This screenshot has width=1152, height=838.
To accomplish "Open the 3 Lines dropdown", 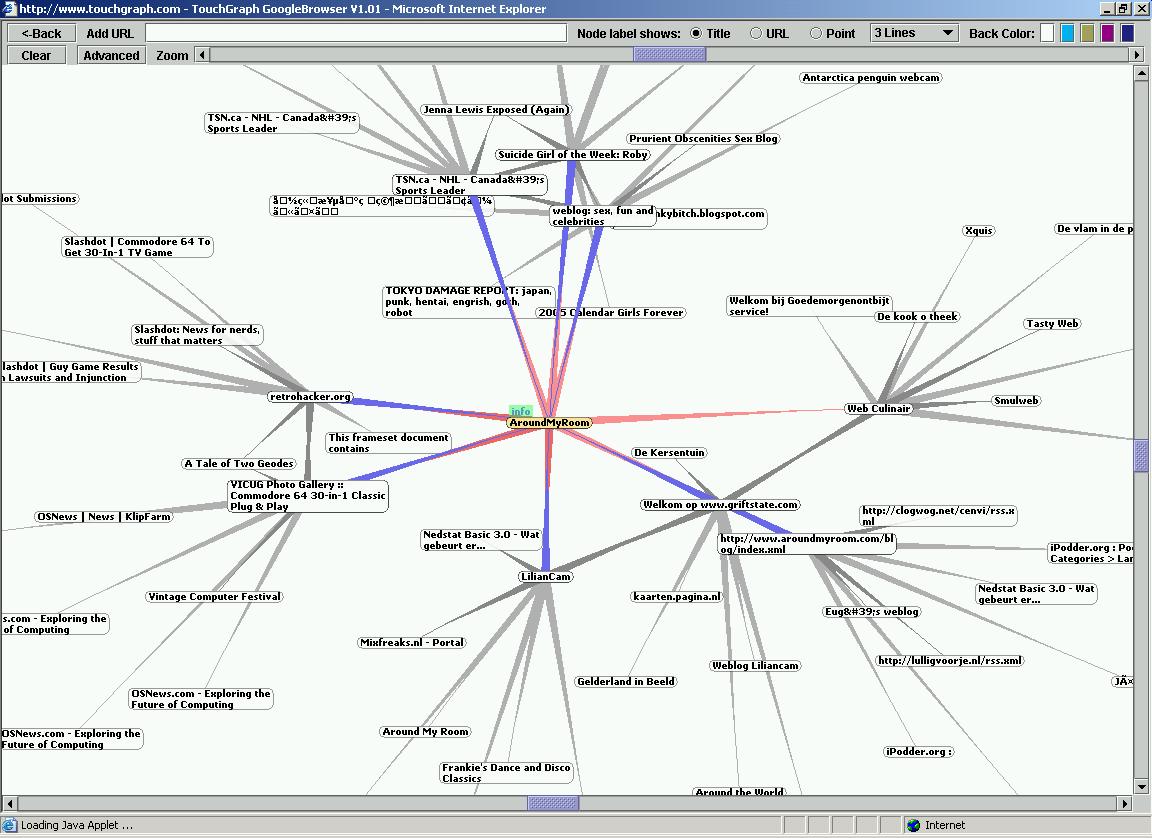I will point(914,33).
